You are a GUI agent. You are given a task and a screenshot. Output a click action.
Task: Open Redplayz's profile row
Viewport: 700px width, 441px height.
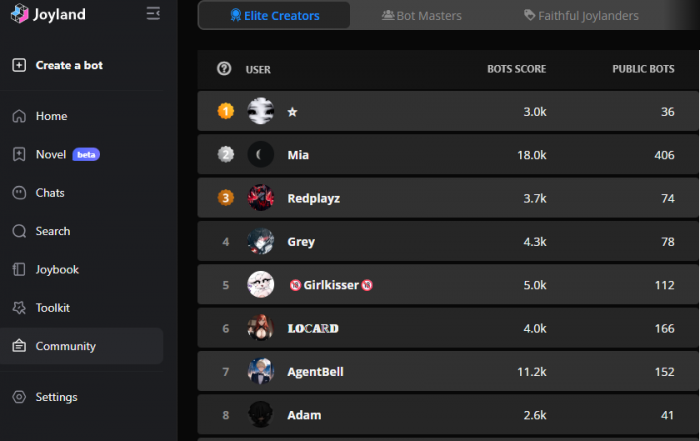[447, 198]
